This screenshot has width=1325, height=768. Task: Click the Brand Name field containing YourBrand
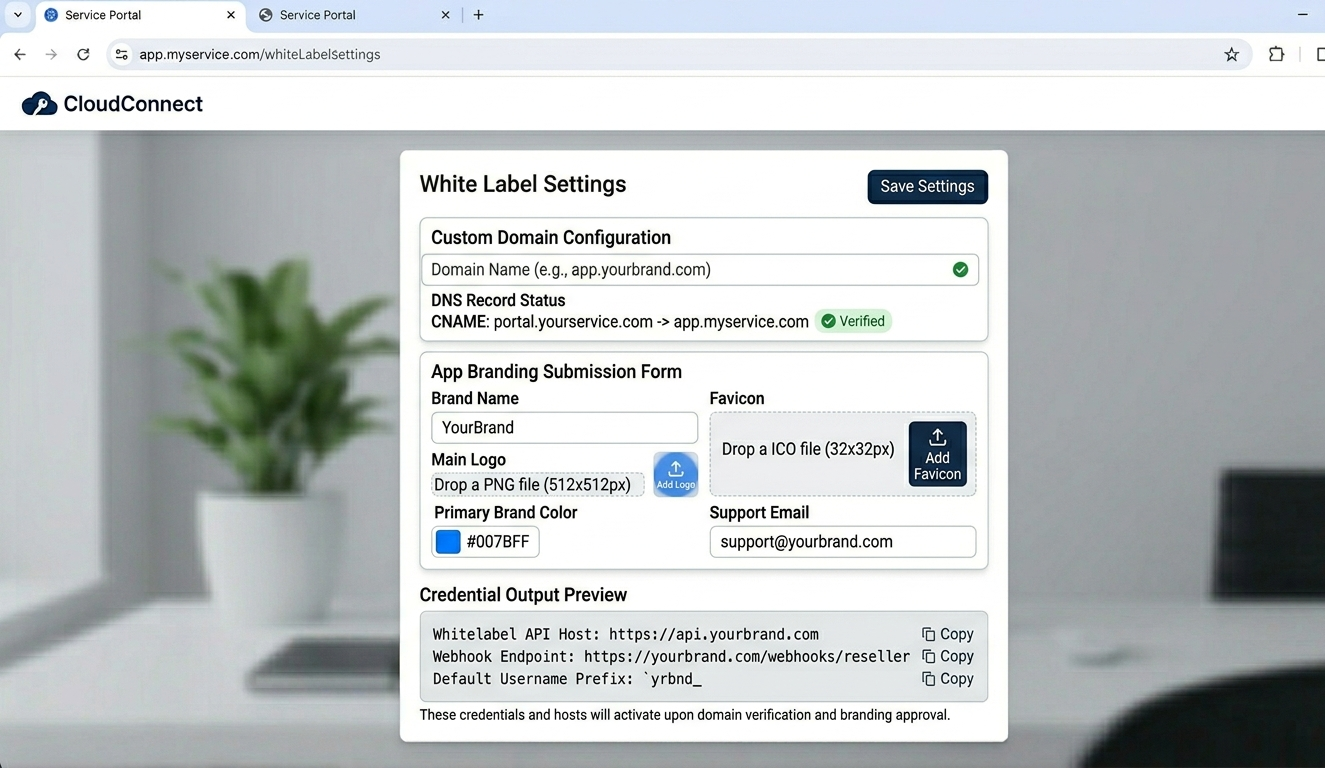564,427
